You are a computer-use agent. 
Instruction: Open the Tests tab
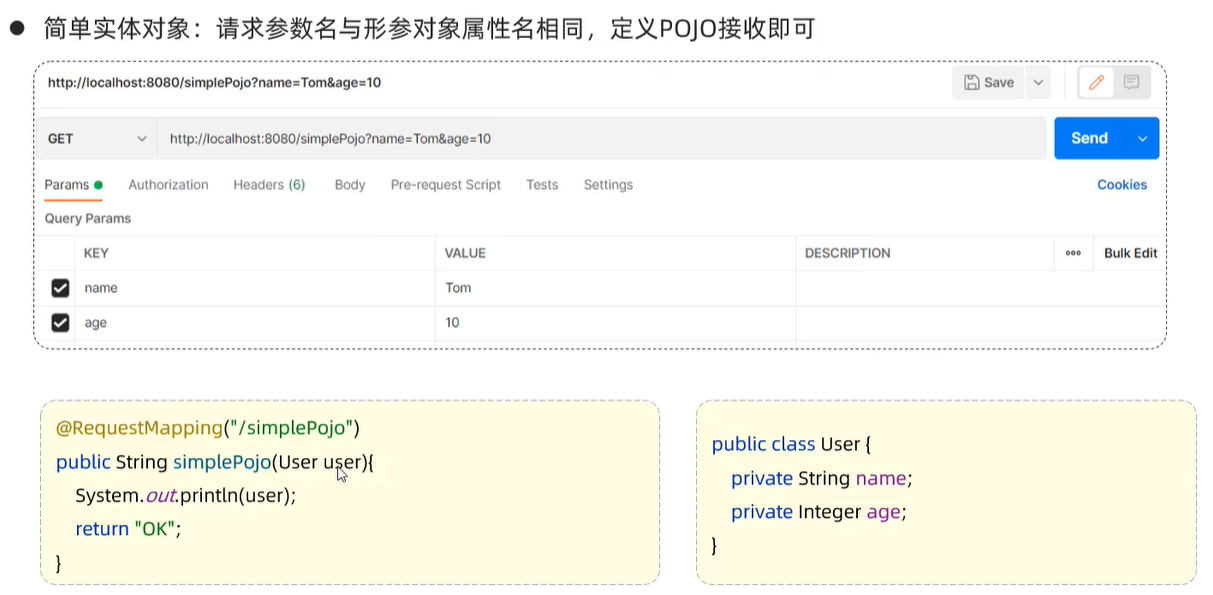point(542,185)
